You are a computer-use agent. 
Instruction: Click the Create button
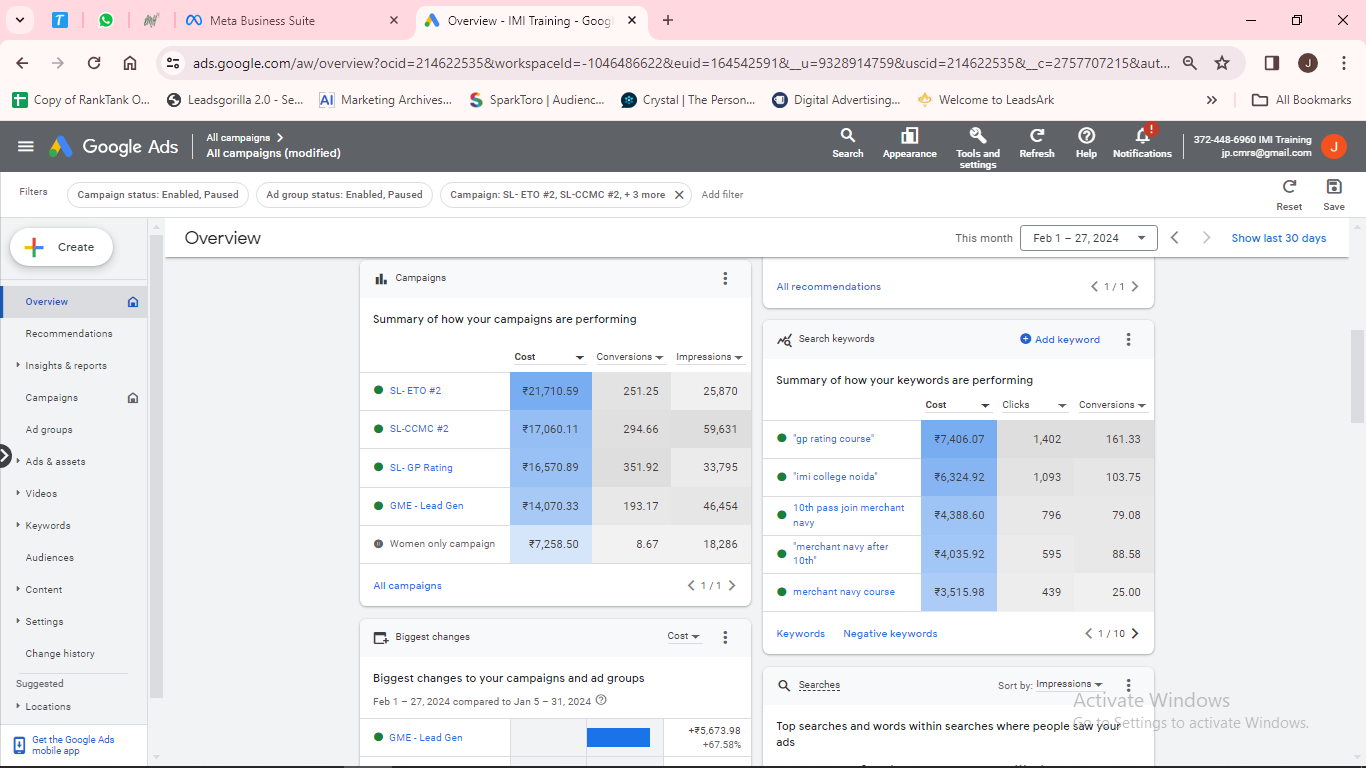[62, 247]
